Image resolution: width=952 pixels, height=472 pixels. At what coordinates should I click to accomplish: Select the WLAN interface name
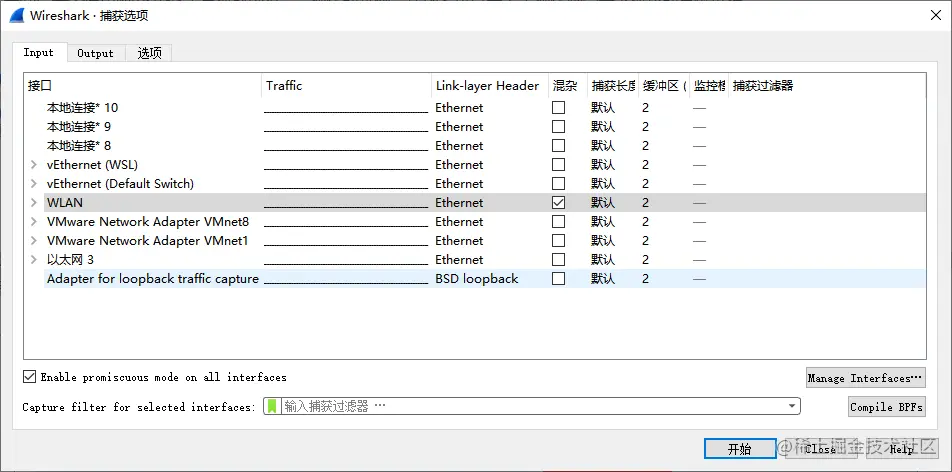pyautogui.click(x=64, y=202)
